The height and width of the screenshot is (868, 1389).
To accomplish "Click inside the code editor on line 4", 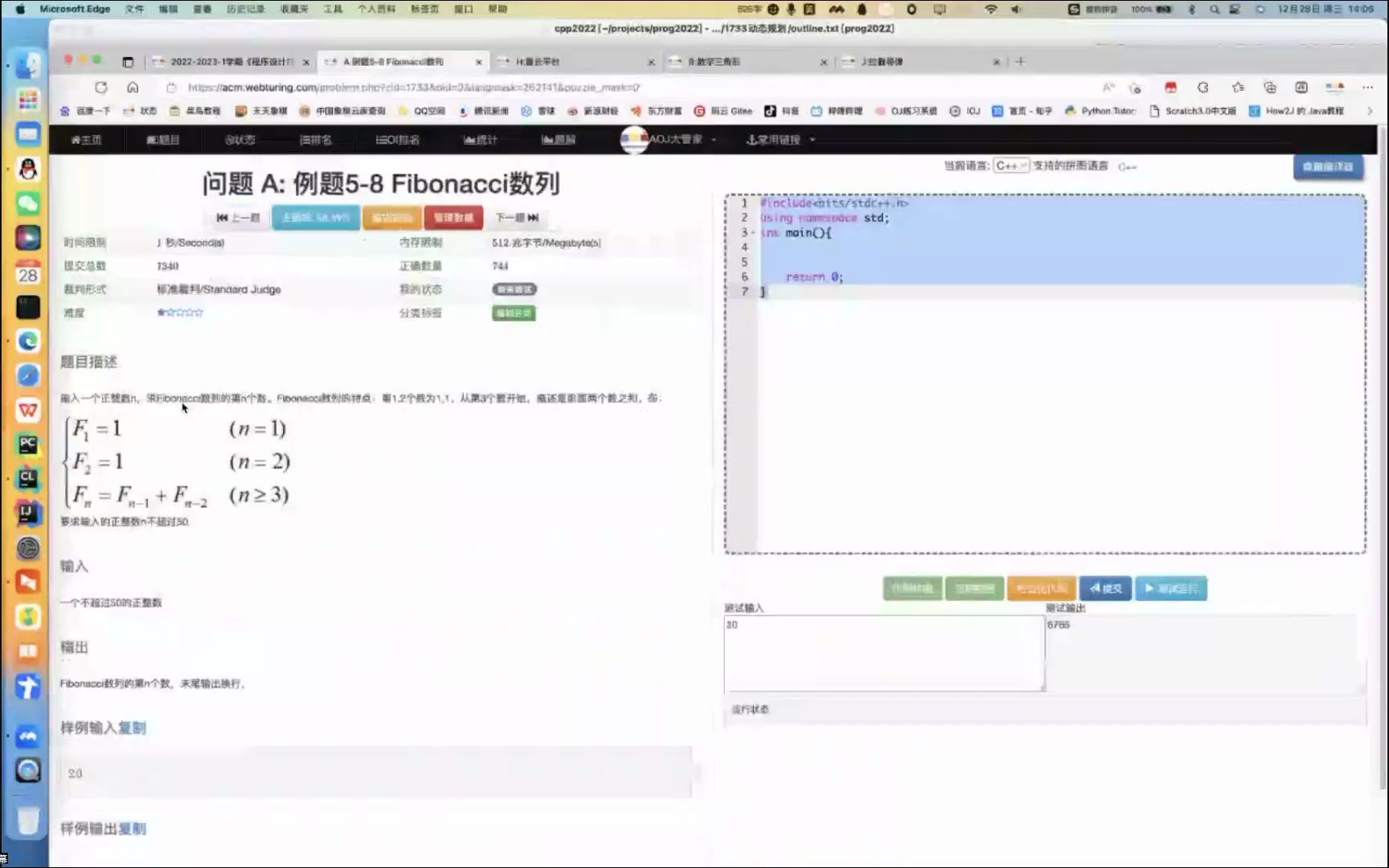I will point(1061,248).
